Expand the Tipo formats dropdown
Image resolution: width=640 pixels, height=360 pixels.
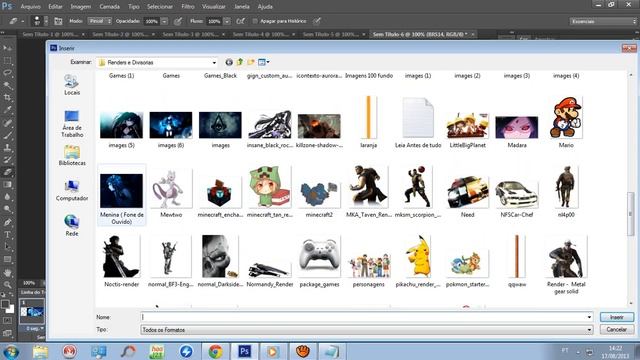pos(589,330)
